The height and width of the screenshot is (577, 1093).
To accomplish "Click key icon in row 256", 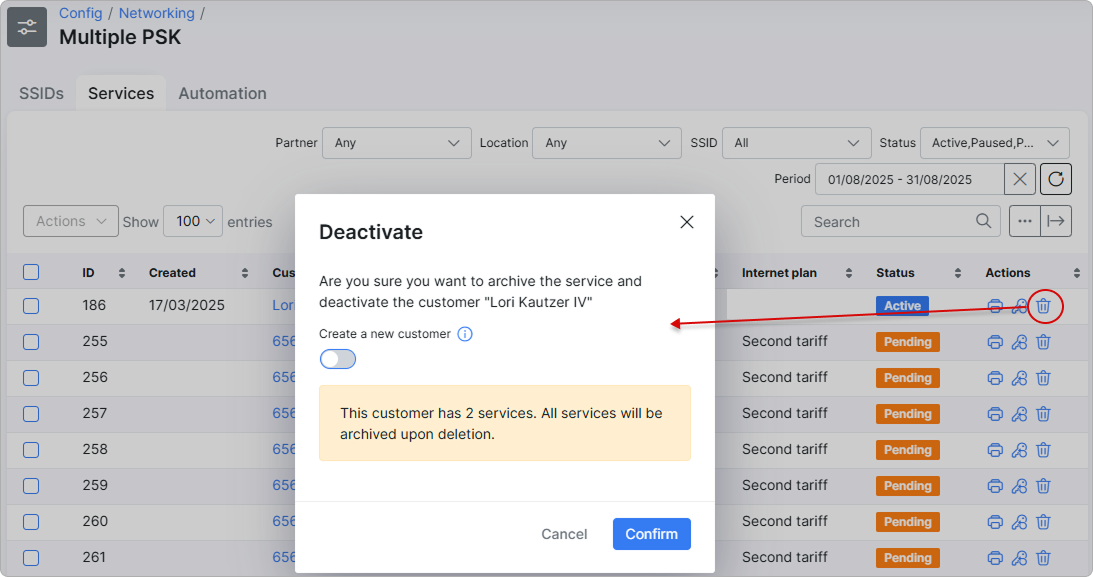I will (1019, 378).
